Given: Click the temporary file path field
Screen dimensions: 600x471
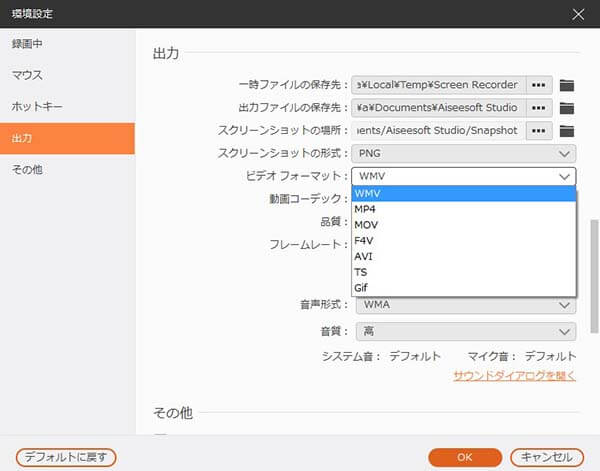Looking at the screenshot, I should click(439, 85).
